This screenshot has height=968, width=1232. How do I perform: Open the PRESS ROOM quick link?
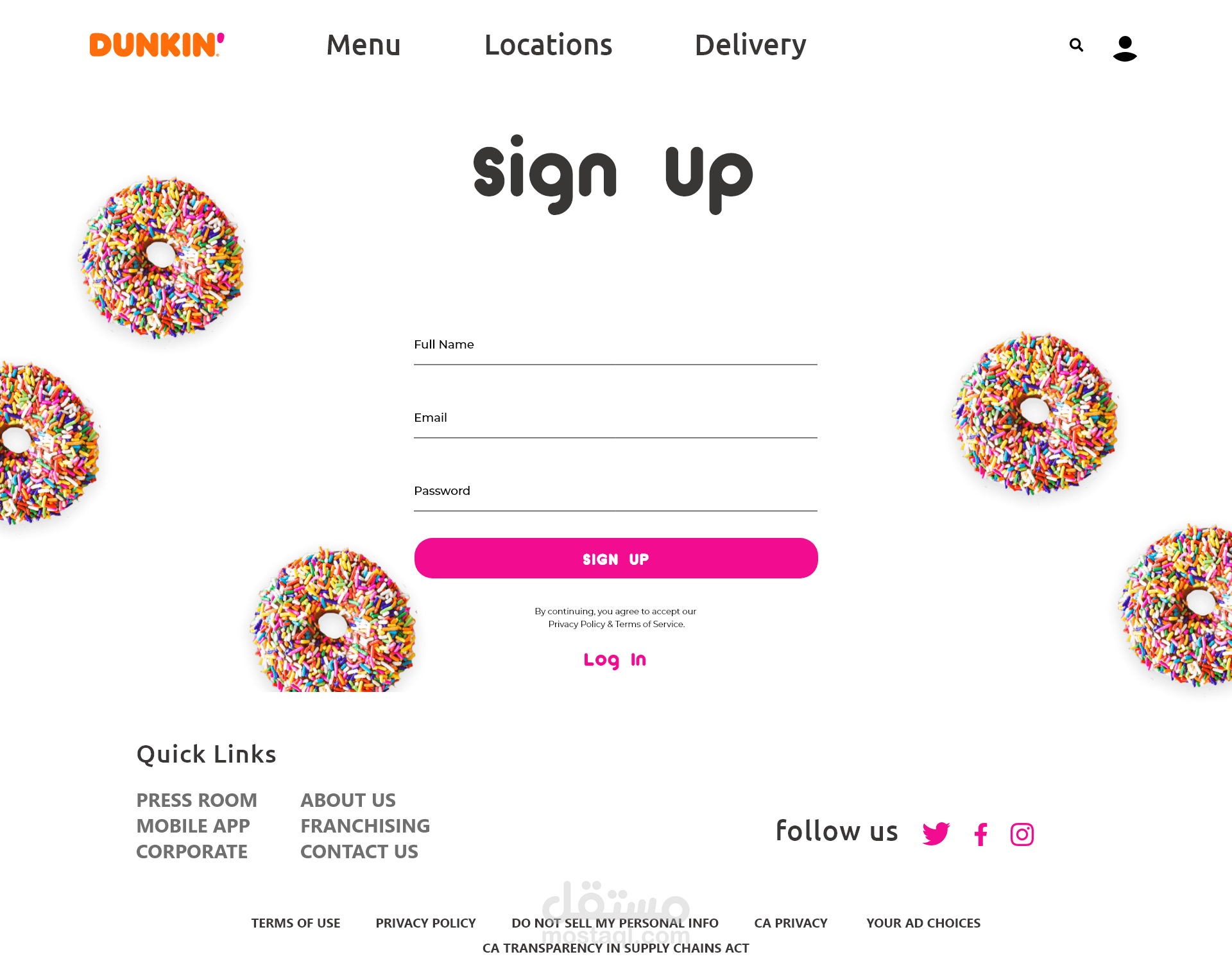click(x=196, y=800)
